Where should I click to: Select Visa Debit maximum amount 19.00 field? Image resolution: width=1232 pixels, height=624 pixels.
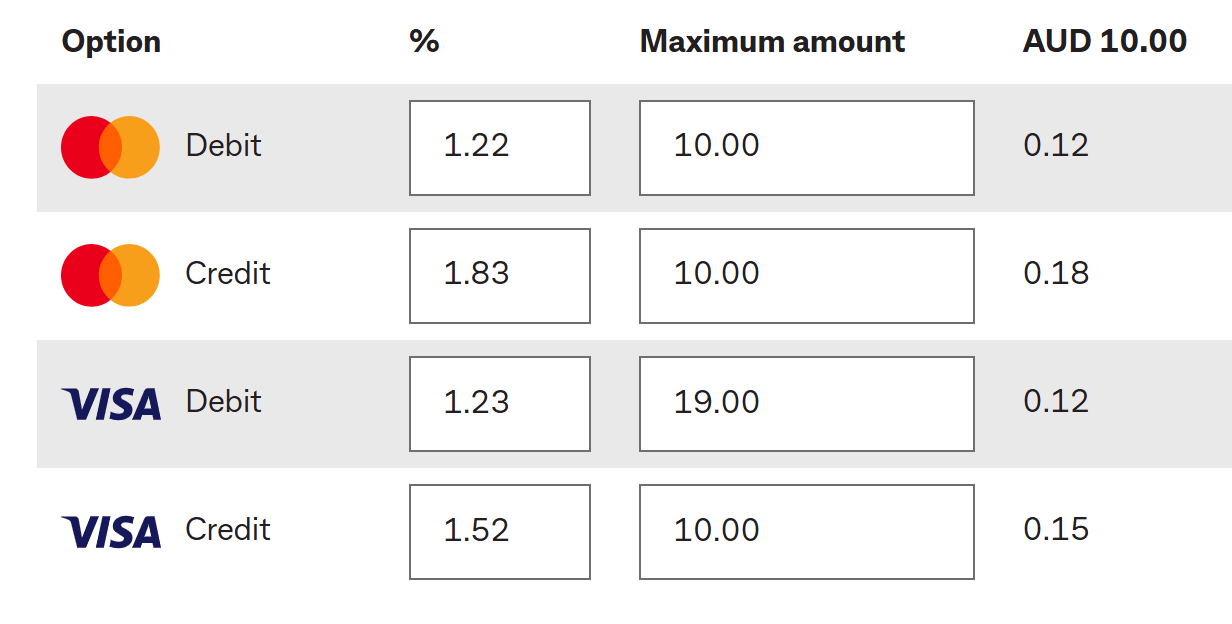806,403
